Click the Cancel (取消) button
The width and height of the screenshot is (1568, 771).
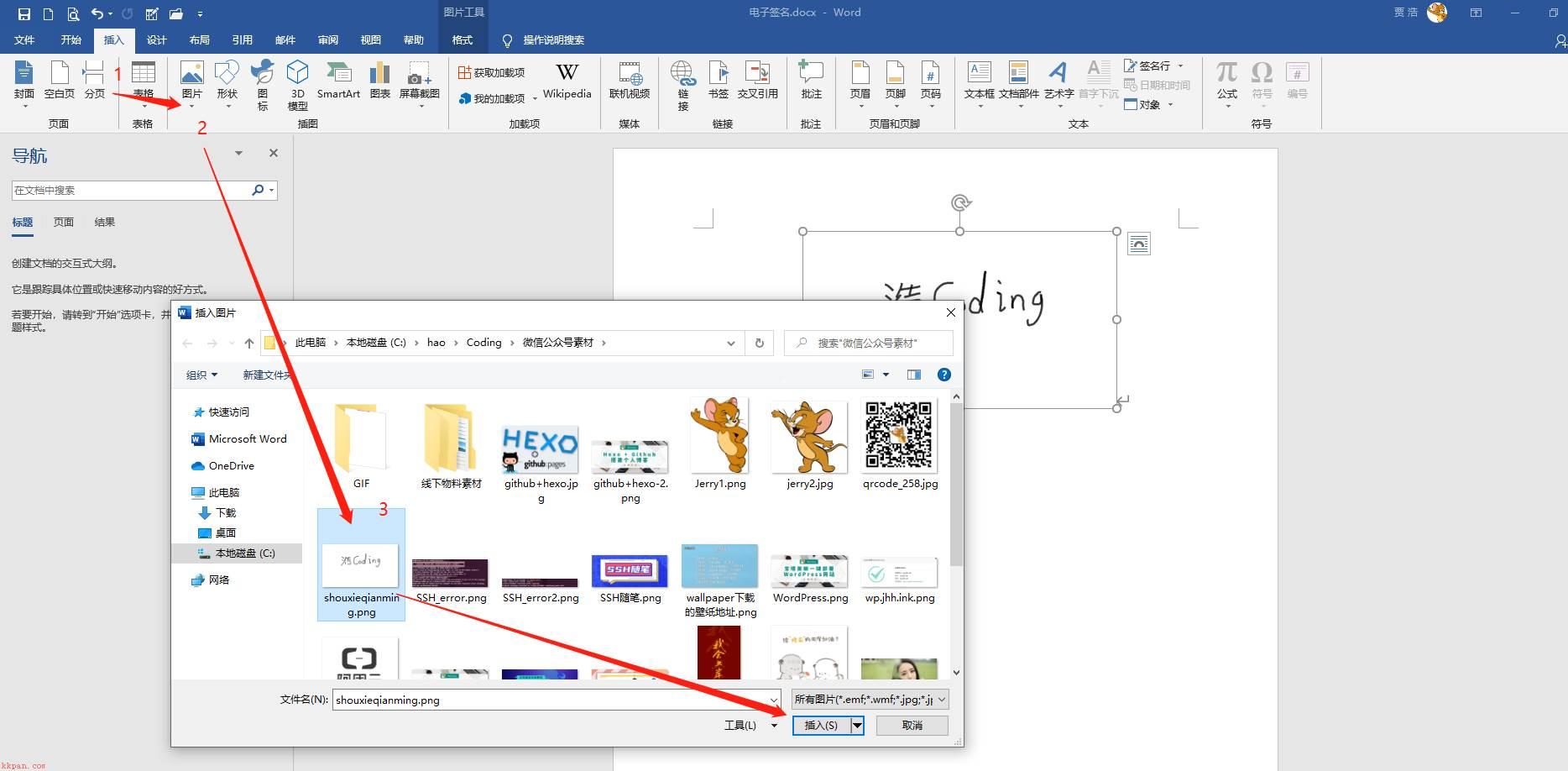pyautogui.click(x=912, y=725)
